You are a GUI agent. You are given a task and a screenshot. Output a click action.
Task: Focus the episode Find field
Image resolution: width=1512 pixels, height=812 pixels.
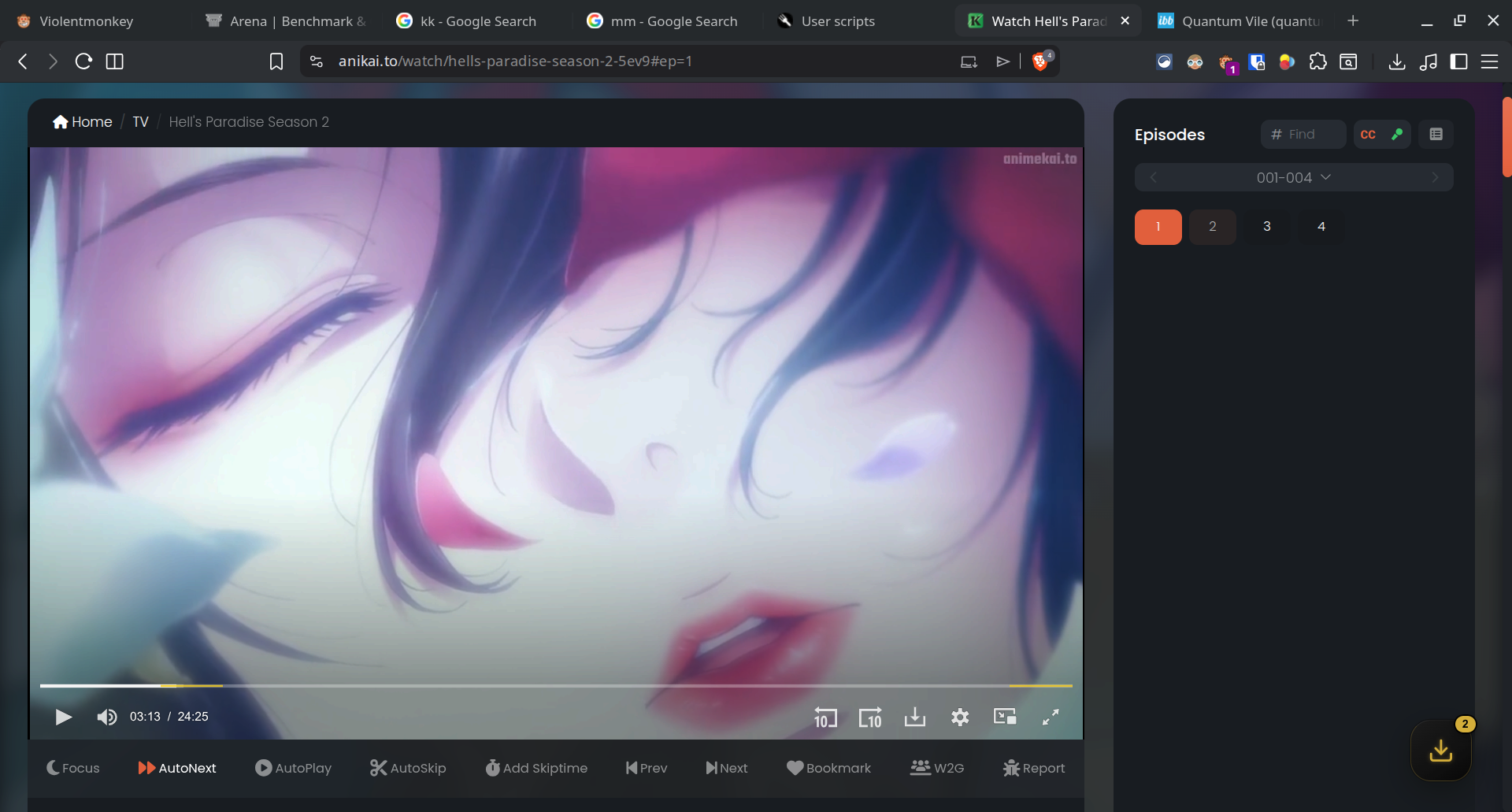tap(1303, 135)
